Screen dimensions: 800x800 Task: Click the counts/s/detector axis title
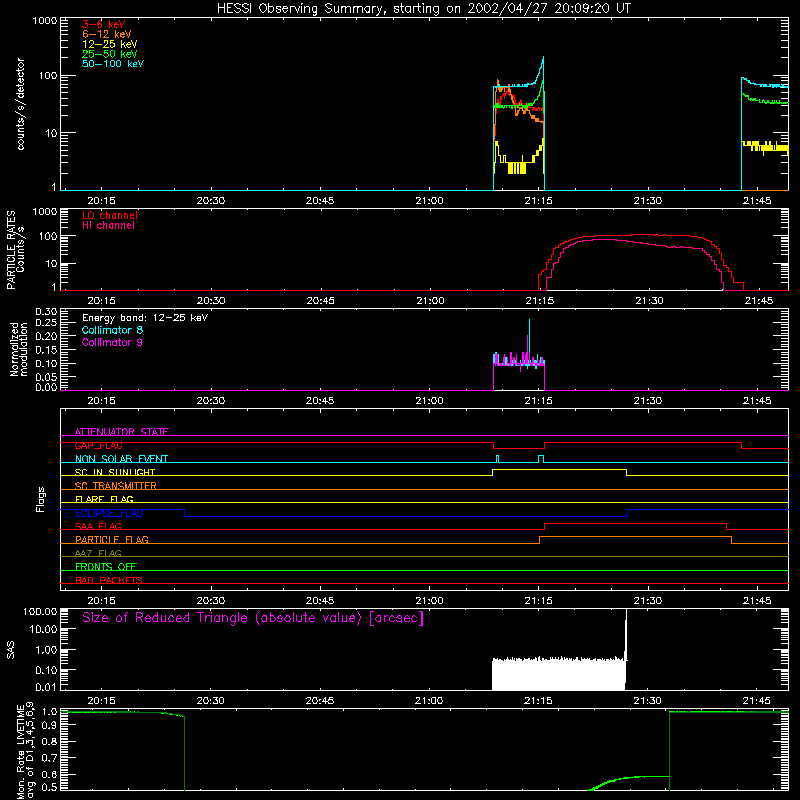21,104
